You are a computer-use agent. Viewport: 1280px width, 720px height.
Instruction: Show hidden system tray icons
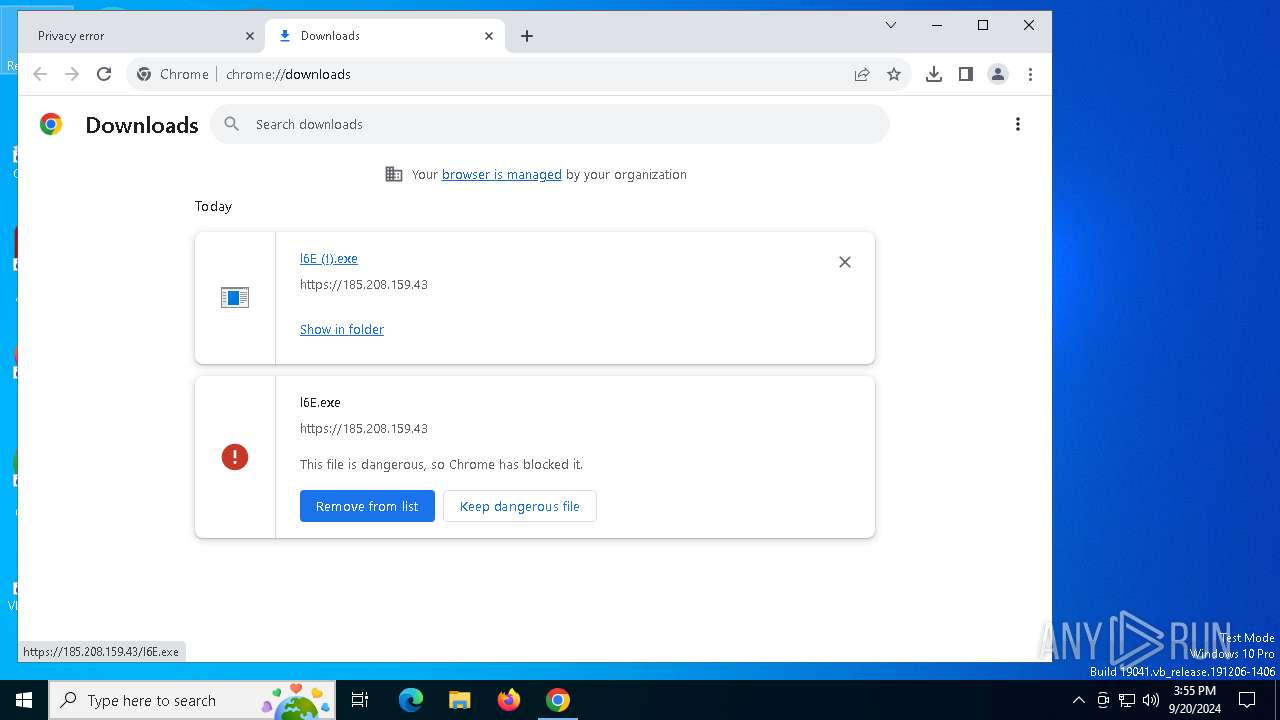[1079, 700]
